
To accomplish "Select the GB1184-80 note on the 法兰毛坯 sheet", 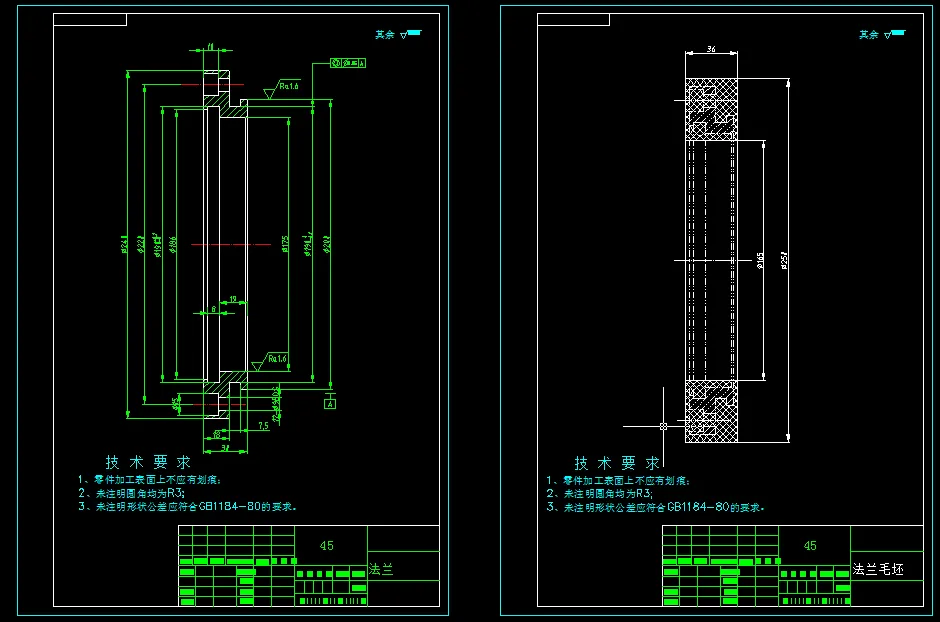I will (655, 507).
